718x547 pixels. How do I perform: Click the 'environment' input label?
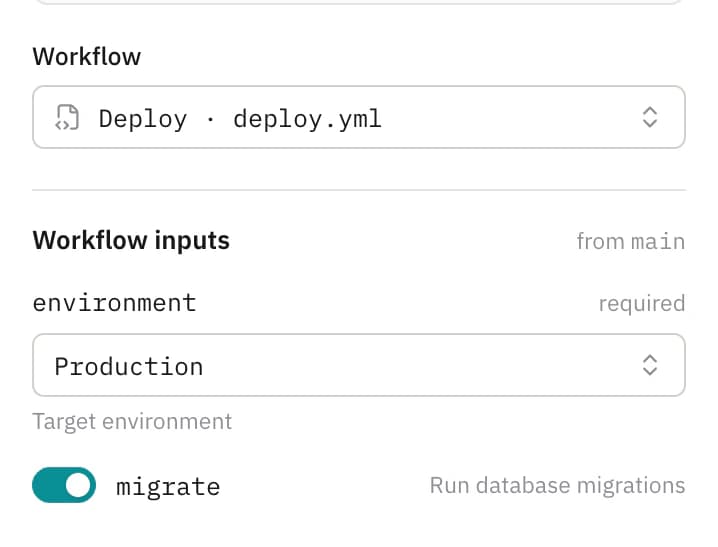point(114,303)
